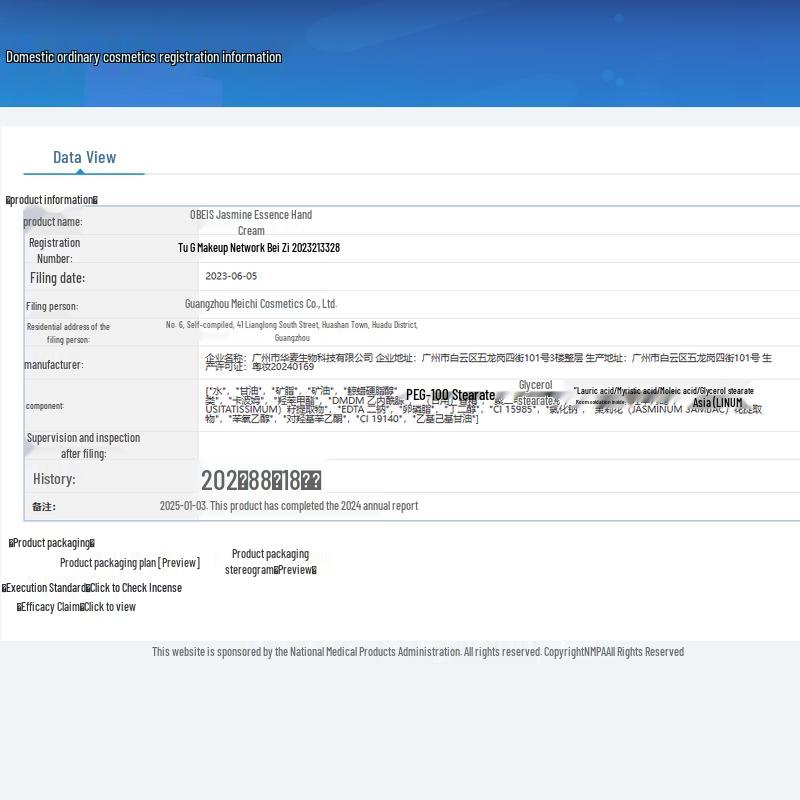This screenshot has width=800, height=800.
Task: Select the OBEIS Jasmine Essence Hand Cream name
Action: pos(251,222)
